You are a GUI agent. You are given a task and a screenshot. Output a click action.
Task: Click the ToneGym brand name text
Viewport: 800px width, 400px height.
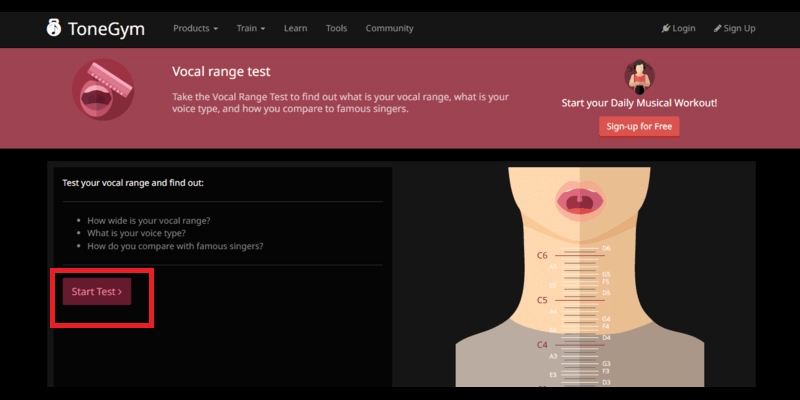click(x=106, y=28)
